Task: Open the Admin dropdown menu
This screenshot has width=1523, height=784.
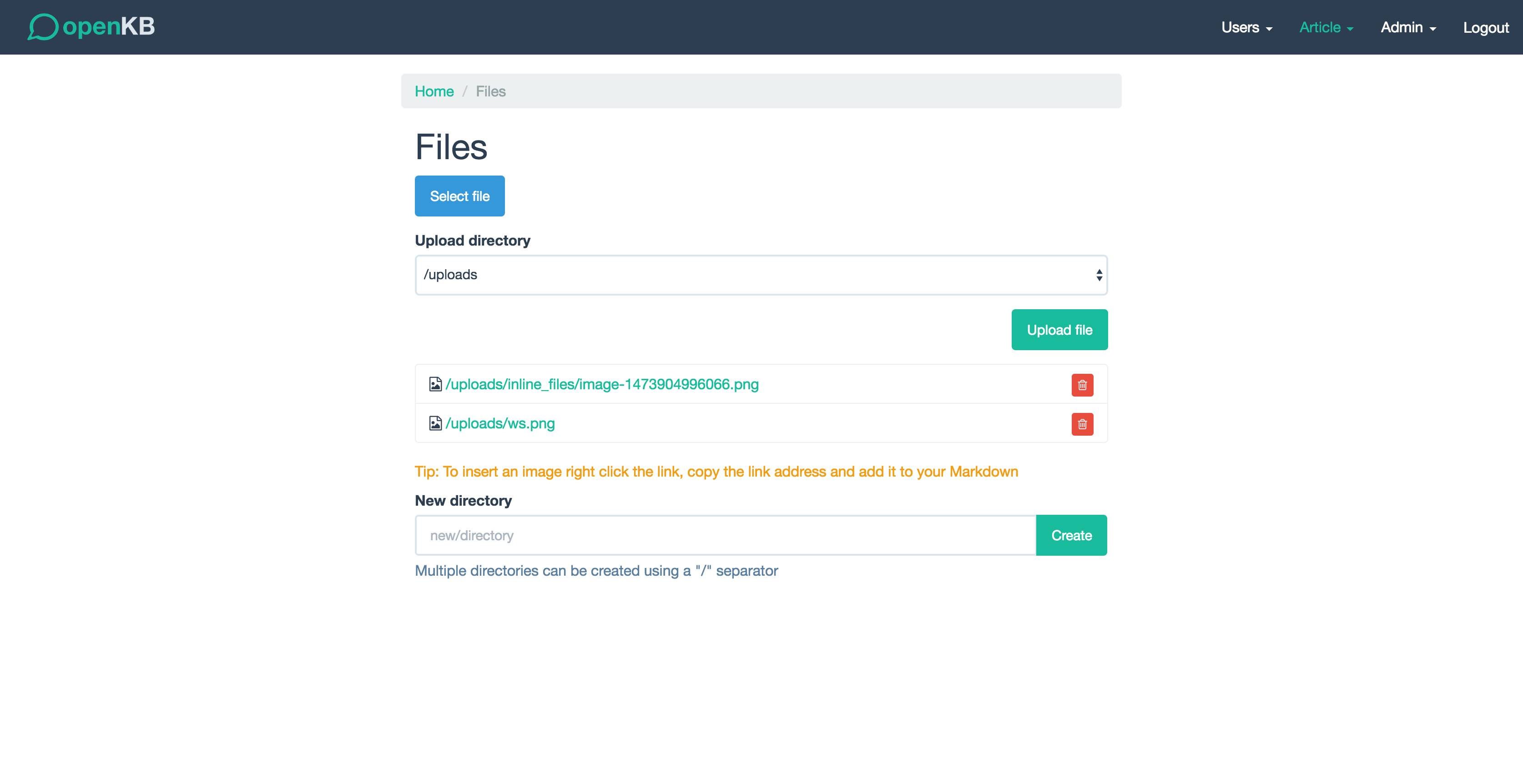Action: [1408, 27]
